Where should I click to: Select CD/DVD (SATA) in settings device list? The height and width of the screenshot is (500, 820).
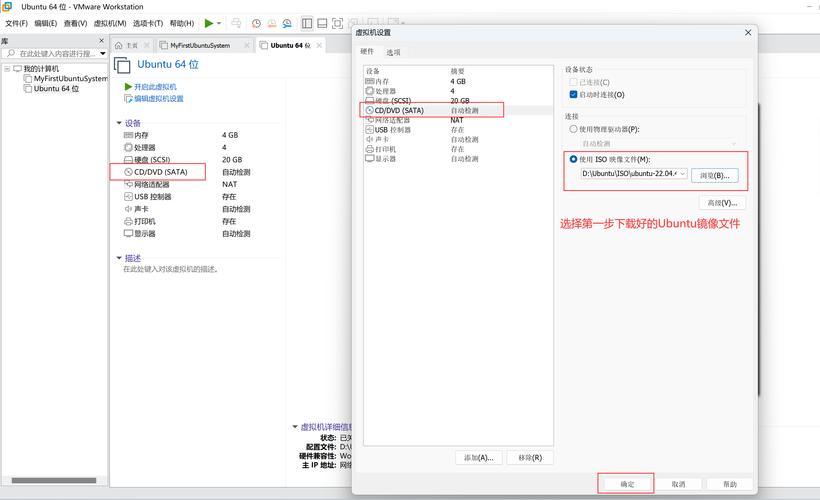click(x=458, y=110)
